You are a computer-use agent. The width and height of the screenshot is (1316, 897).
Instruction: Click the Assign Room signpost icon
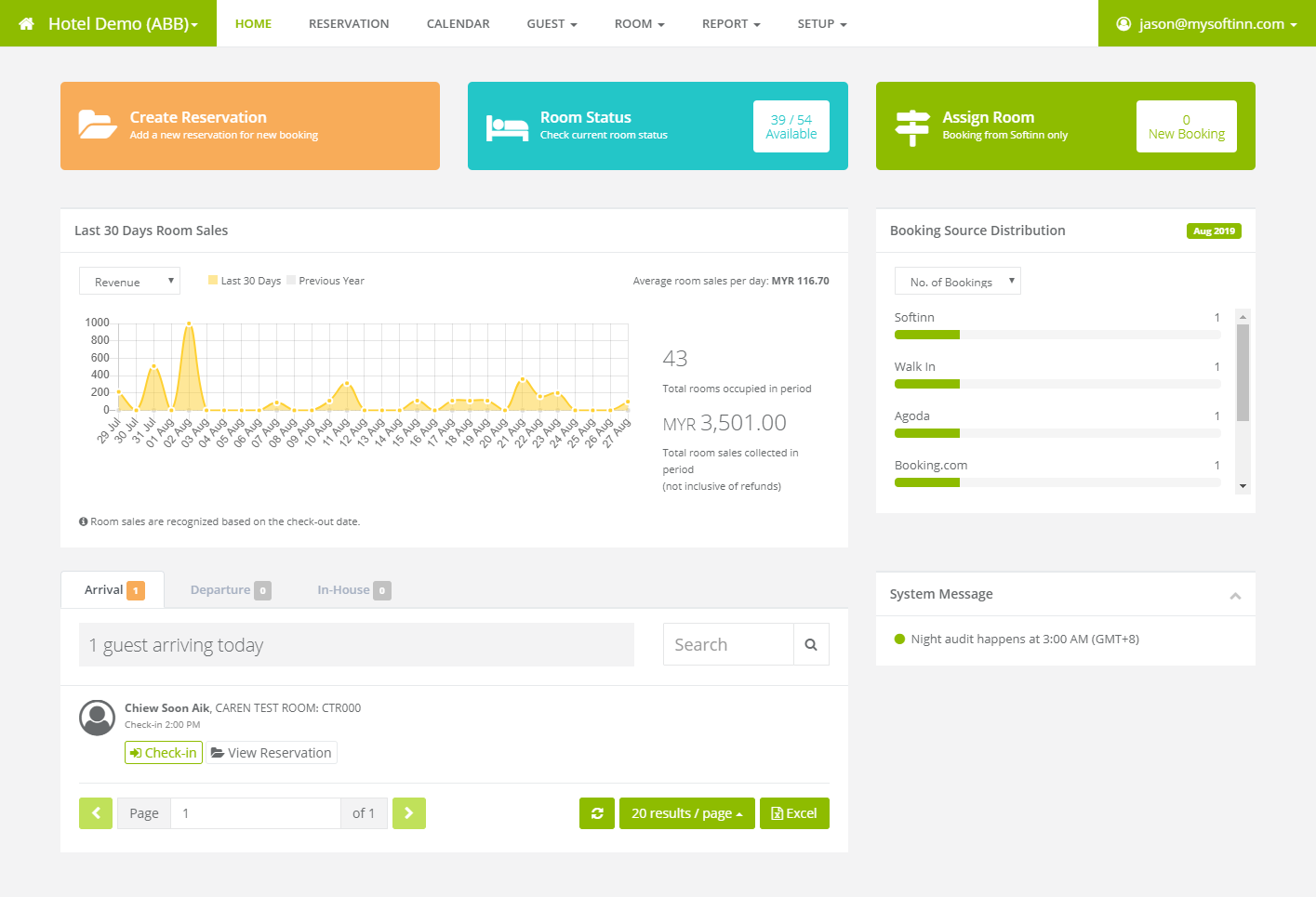(x=911, y=127)
